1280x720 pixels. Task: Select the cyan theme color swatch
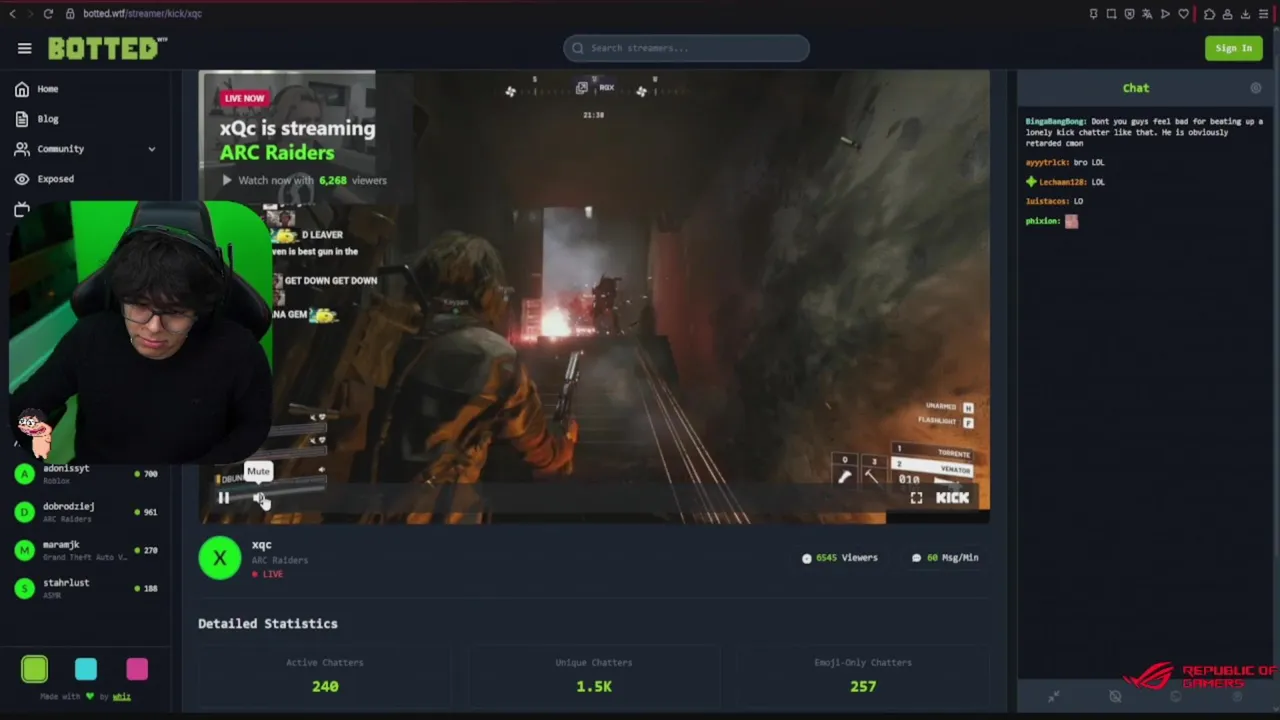coord(86,669)
